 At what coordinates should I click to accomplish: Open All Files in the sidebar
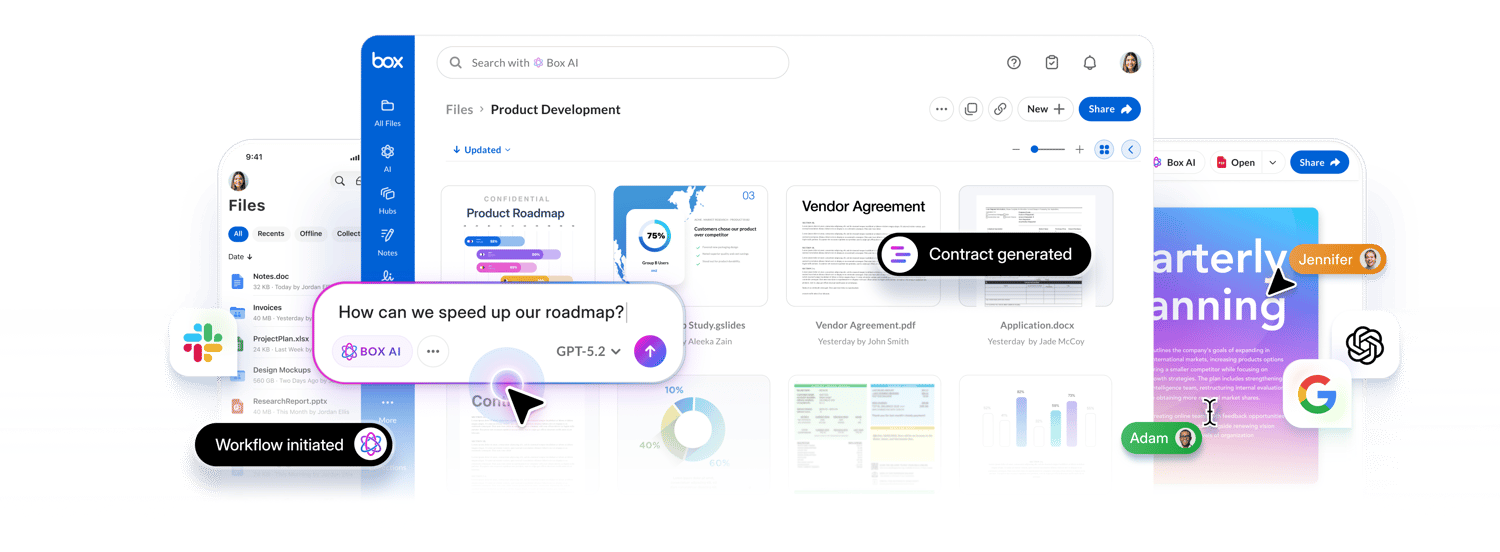pos(387,112)
